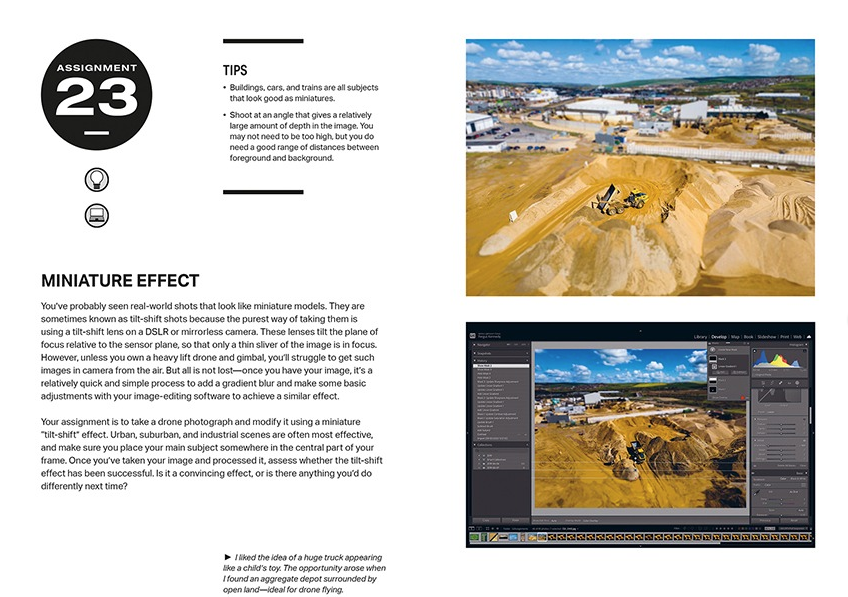The height and width of the screenshot is (597, 848).
Task: Select the Healing tool in tool strip
Action: tap(780, 383)
